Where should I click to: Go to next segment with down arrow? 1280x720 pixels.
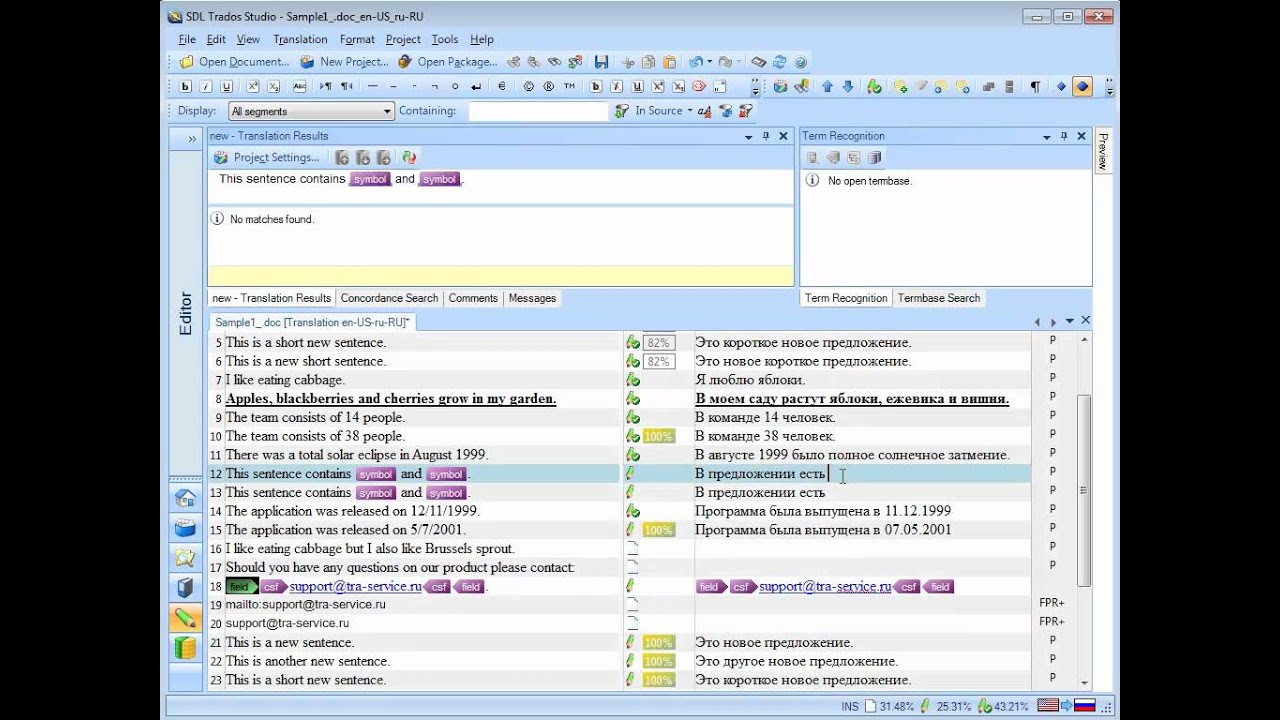[848, 87]
